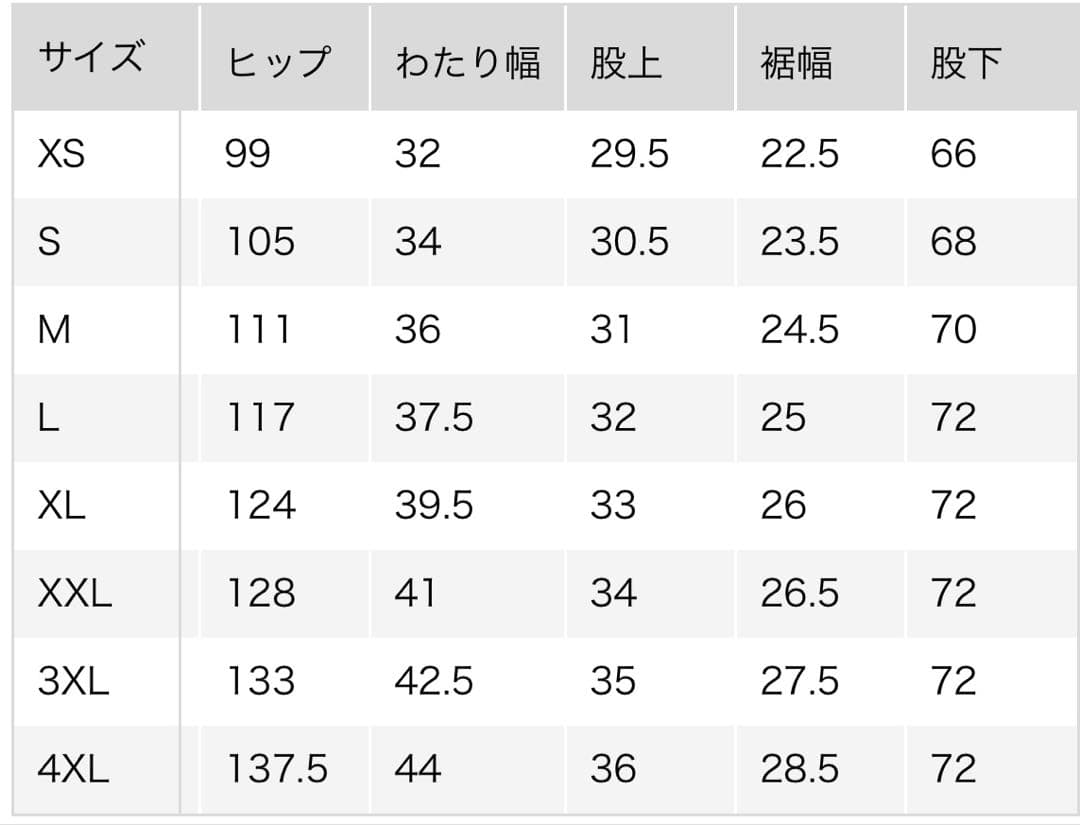Select the 股上 column header
Viewport: 1080px width, 825px height.
click(x=626, y=63)
